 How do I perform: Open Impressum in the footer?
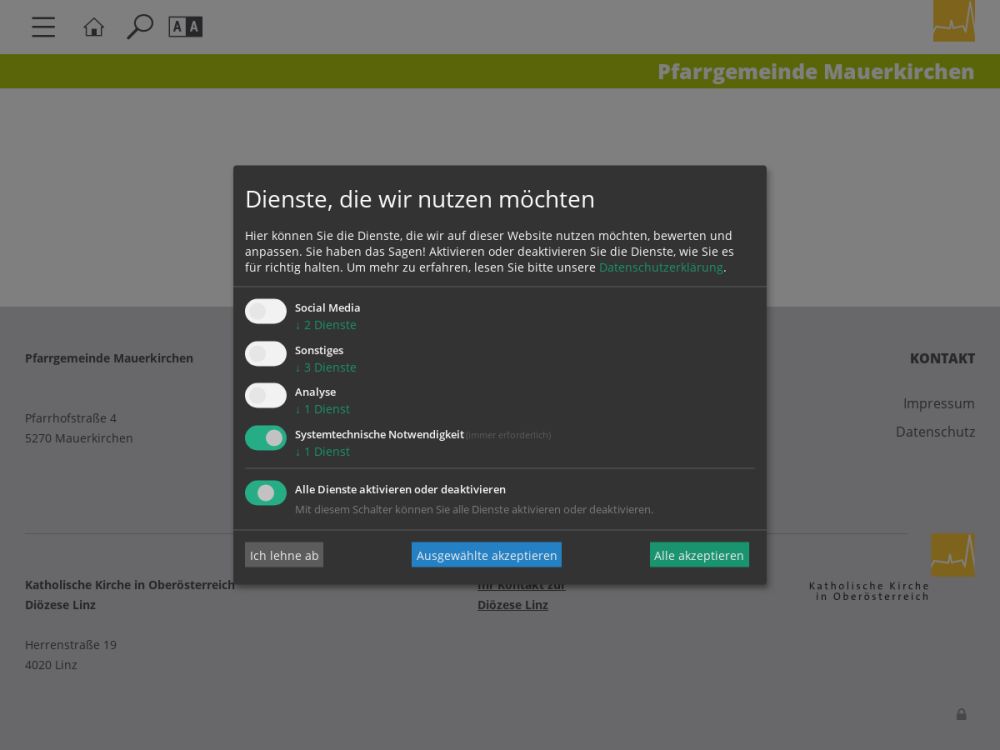point(938,404)
